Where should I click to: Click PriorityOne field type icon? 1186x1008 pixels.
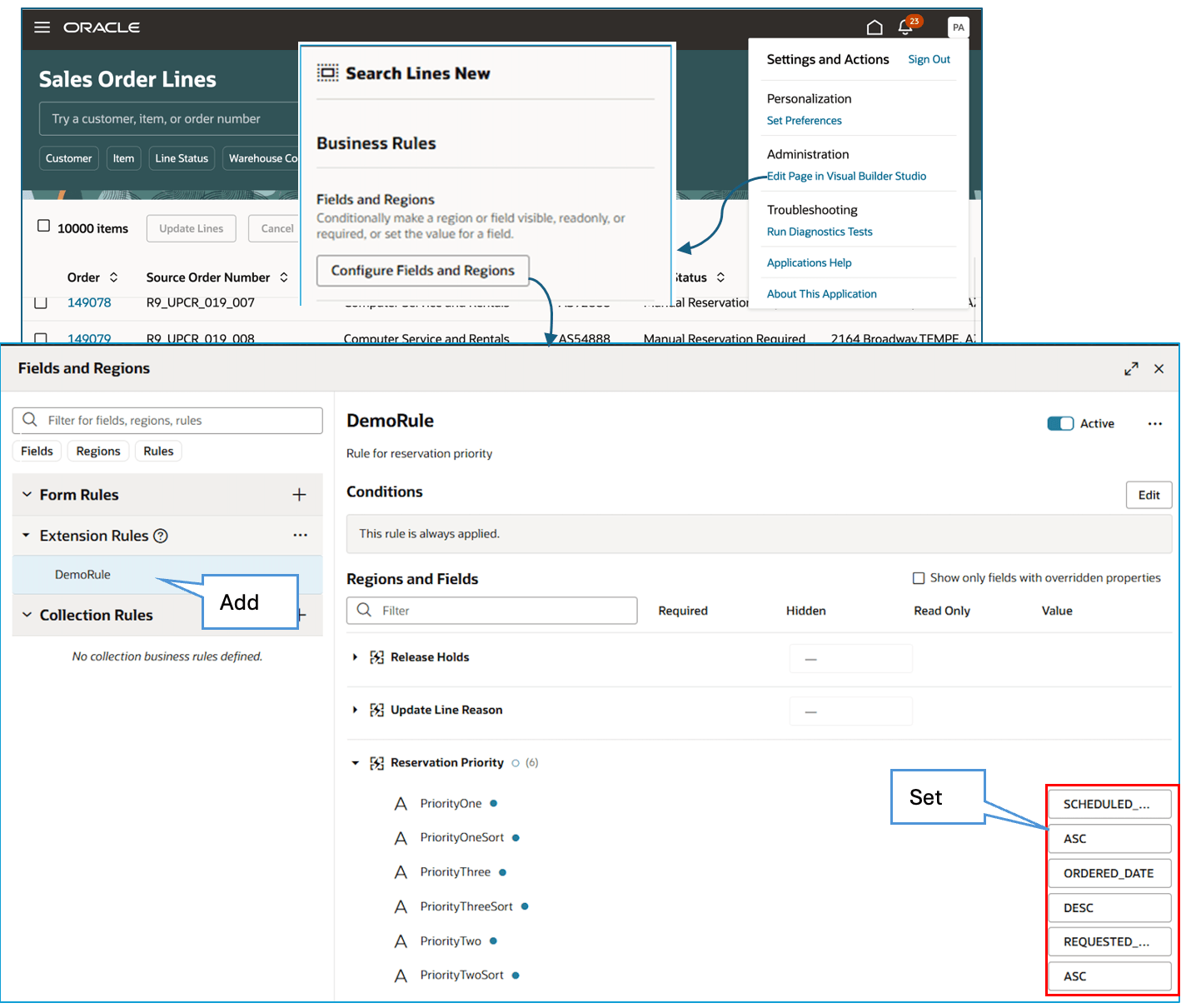[x=401, y=803]
